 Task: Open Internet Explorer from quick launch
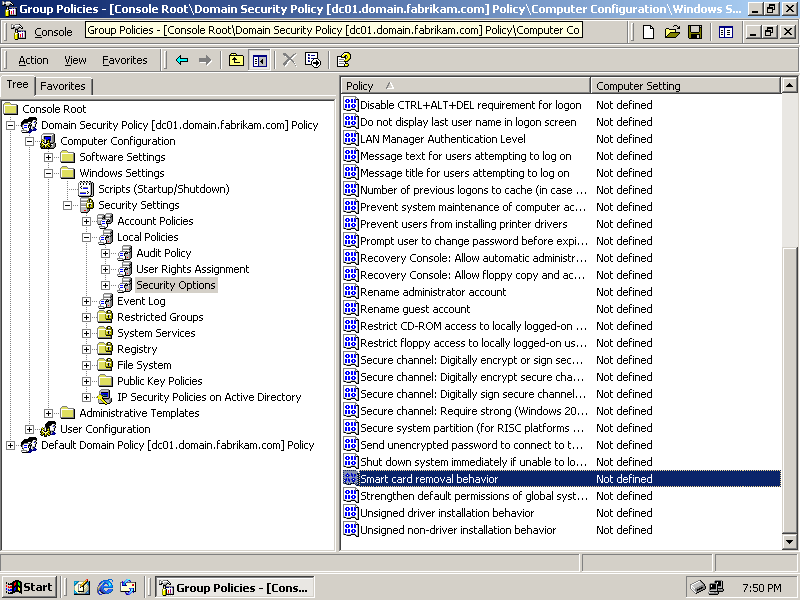click(x=105, y=587)
